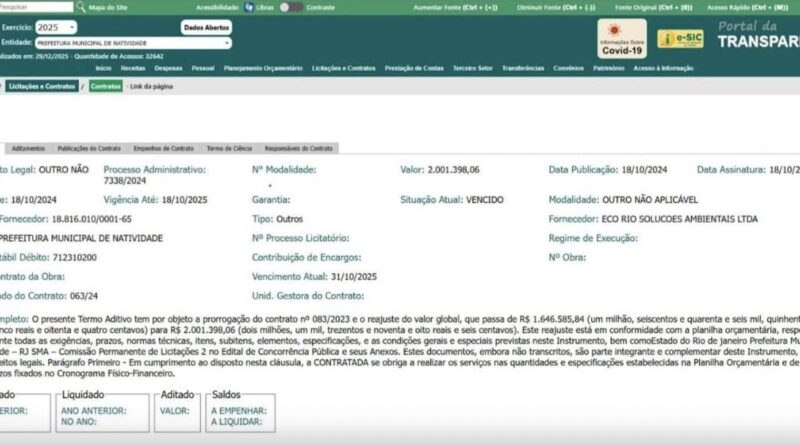Switch to the Aditamentos tab
The width and height of the screenshot is (800, 445).
(x=28, y=148)
